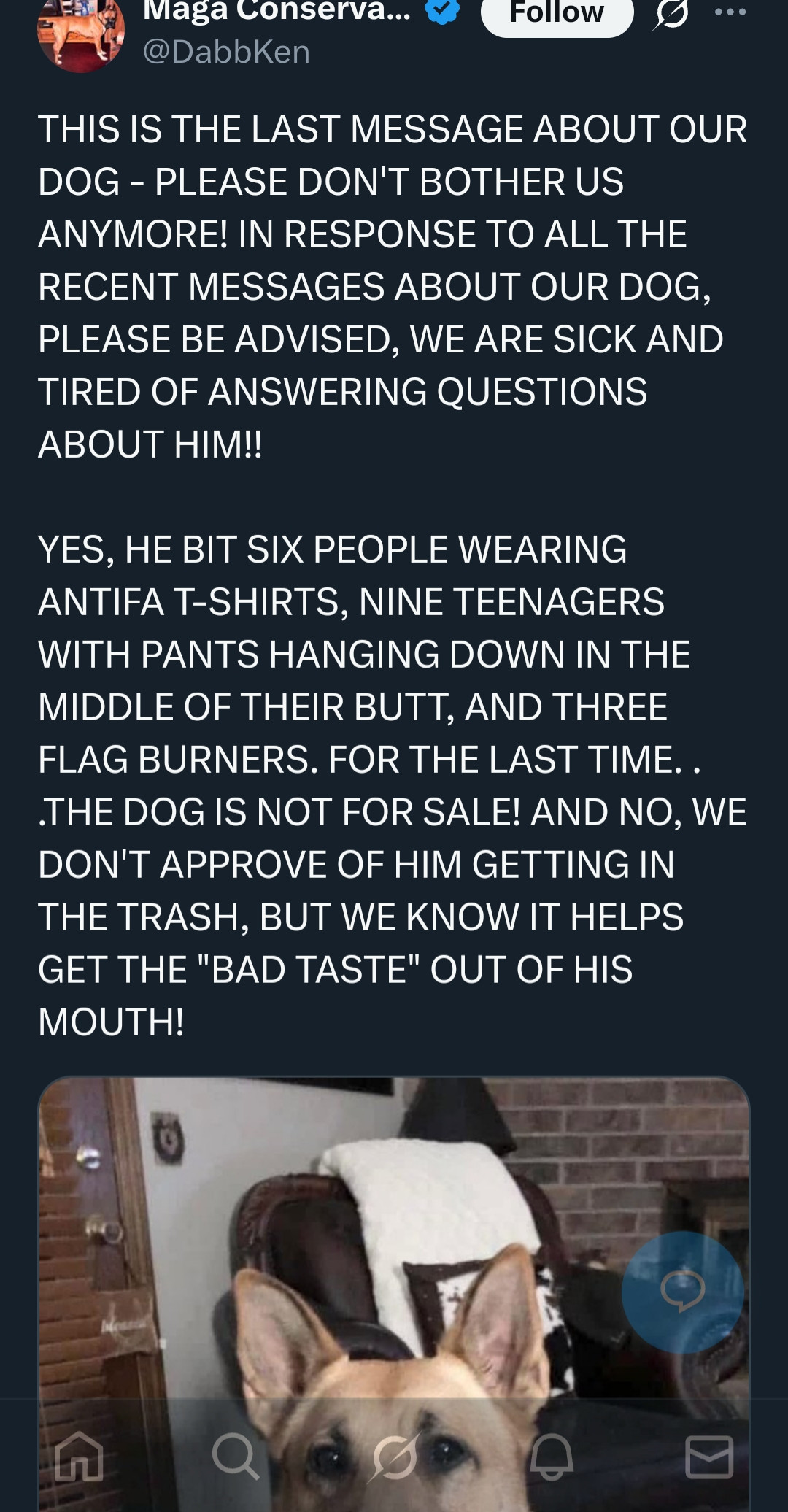Image resolution: width=788 pixels, height=1512 pixels.
Task: View the author's profile avatar picture
Action: (81, 33)
